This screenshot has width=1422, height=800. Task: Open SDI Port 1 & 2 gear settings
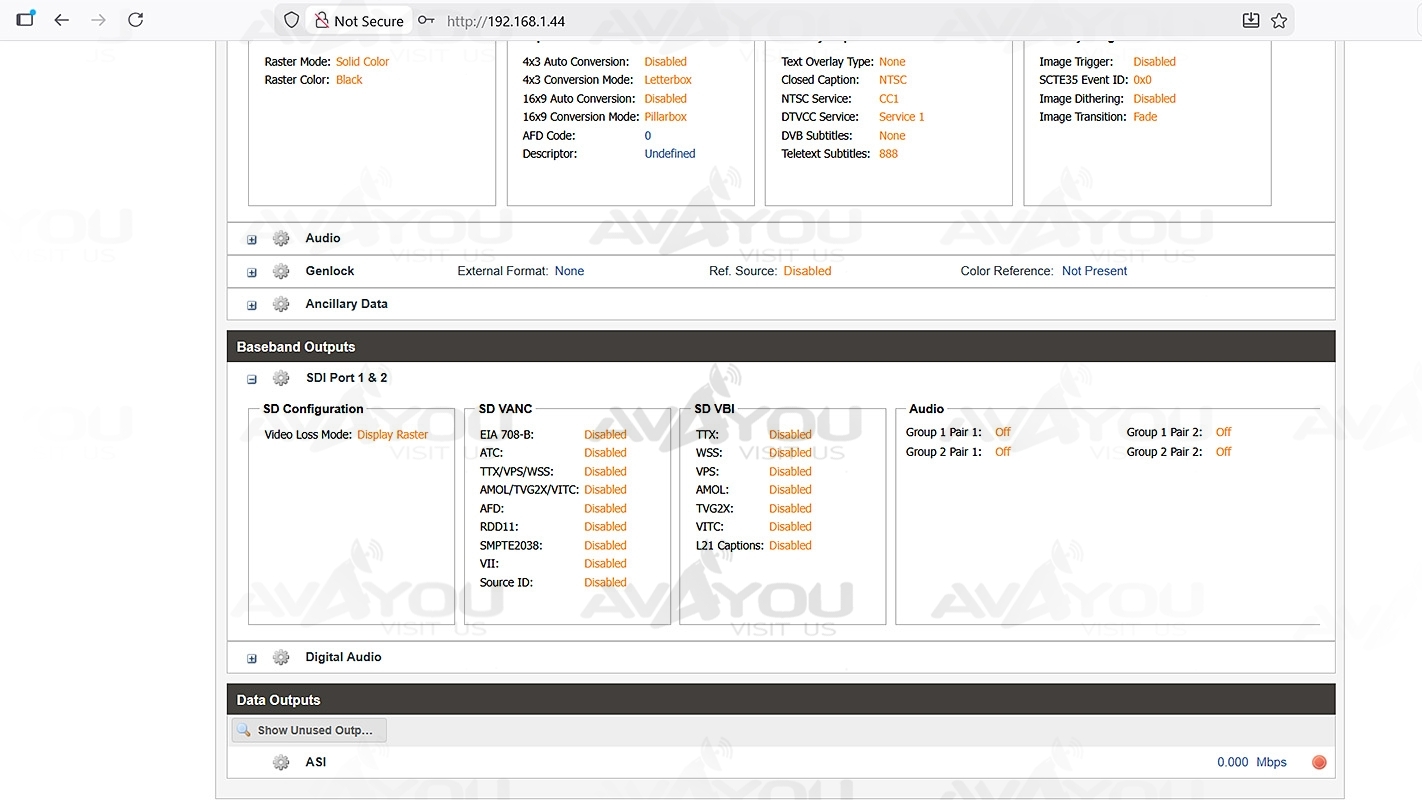click(281, 379)
